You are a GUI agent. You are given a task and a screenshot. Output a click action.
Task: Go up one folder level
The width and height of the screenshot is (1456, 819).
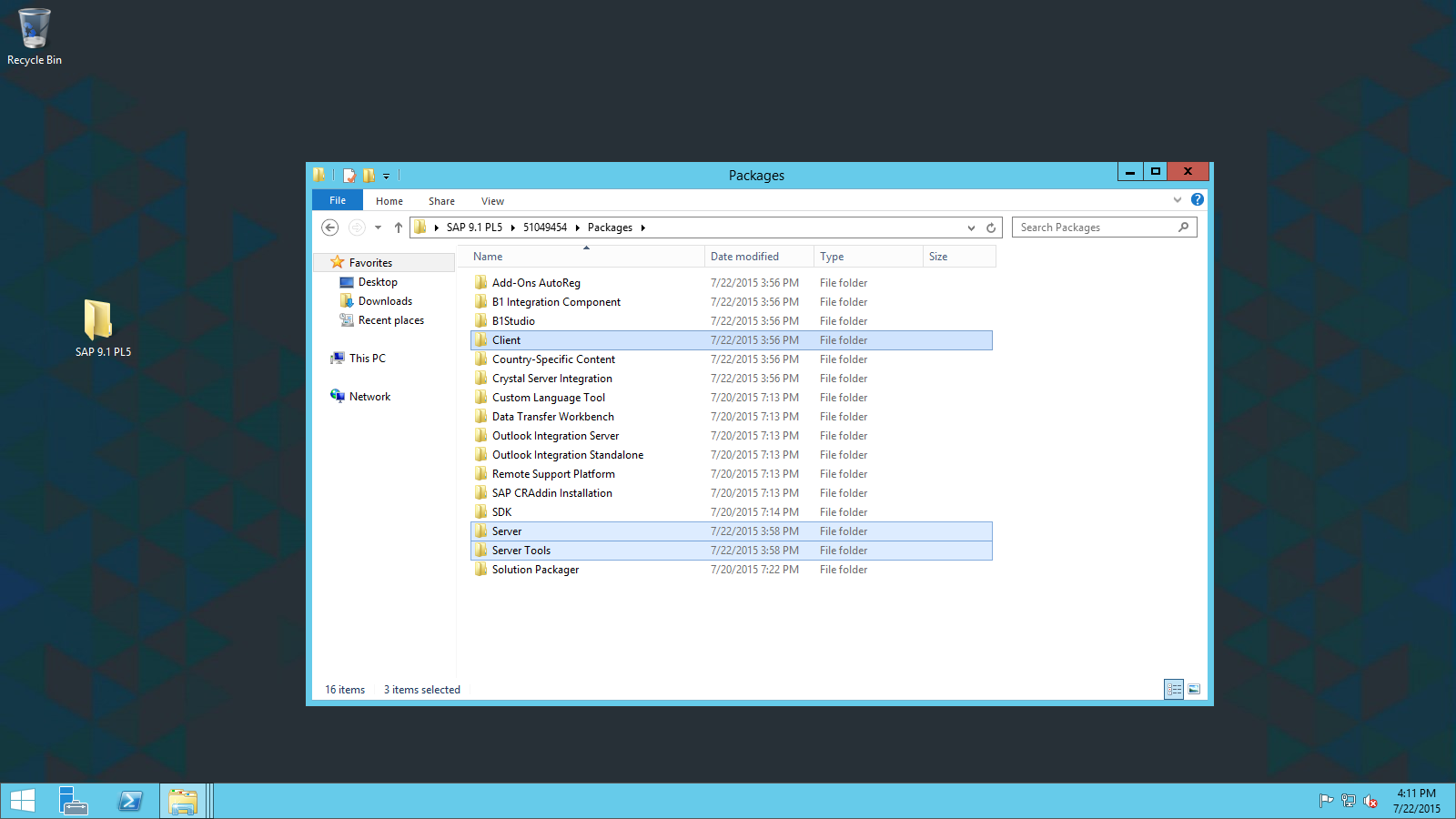click(398, 227)
